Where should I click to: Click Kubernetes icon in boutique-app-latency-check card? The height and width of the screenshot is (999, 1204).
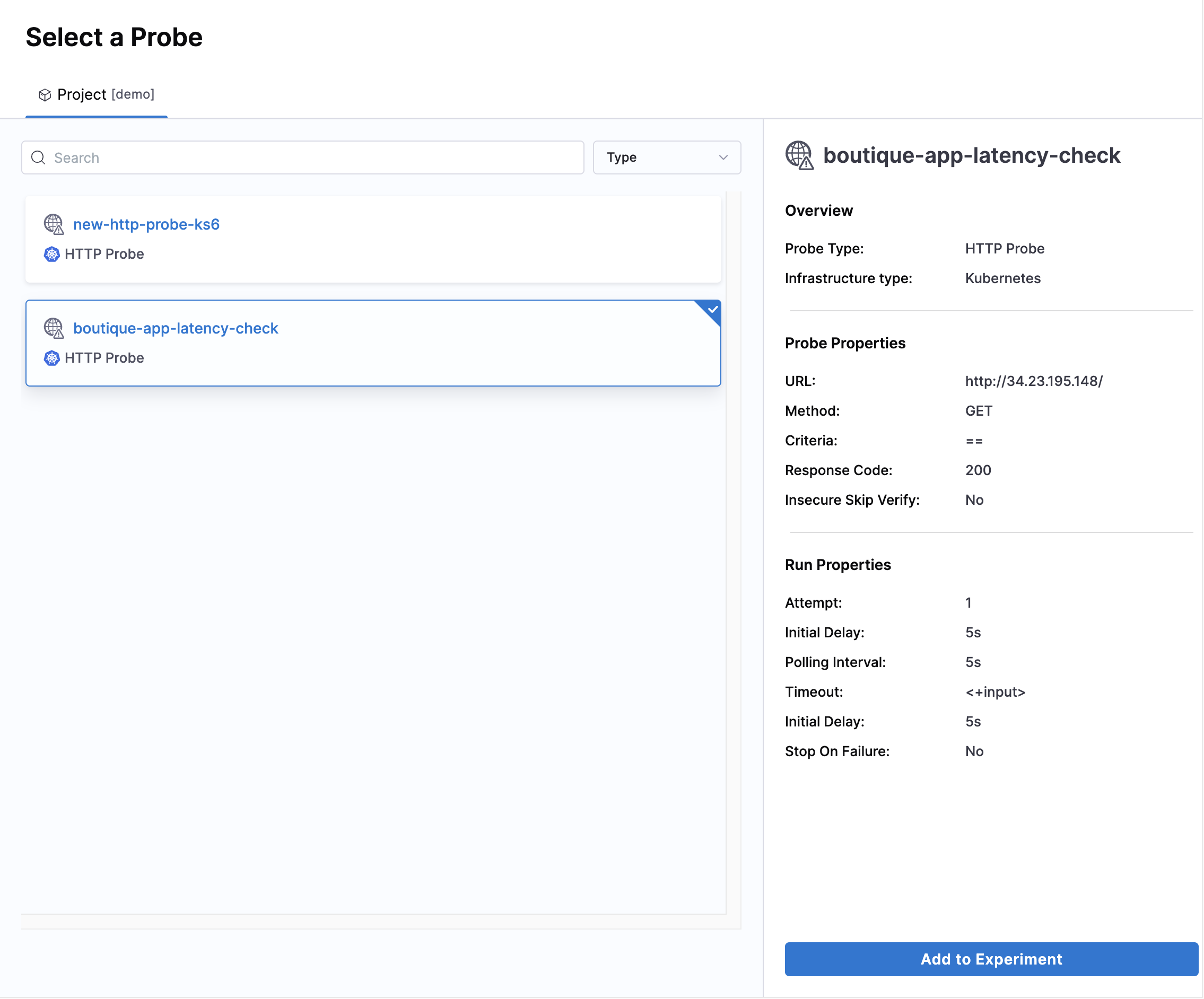click(x=51, y=358)
